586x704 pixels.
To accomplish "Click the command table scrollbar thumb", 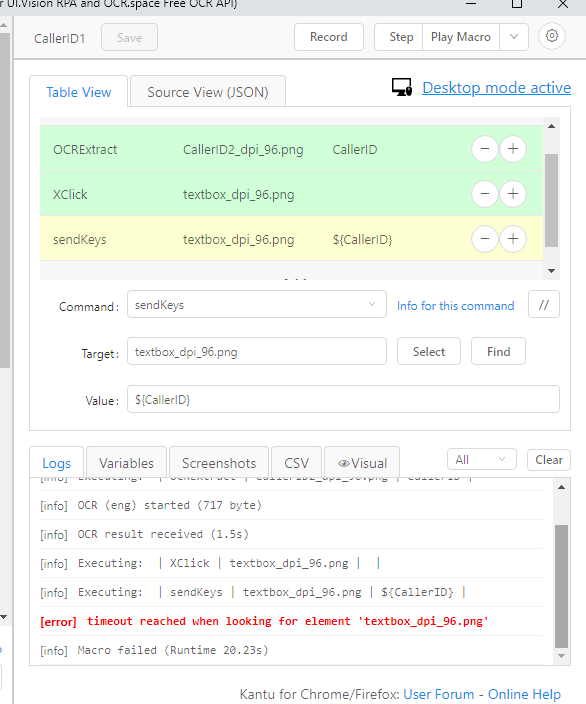I will [551, 200].
